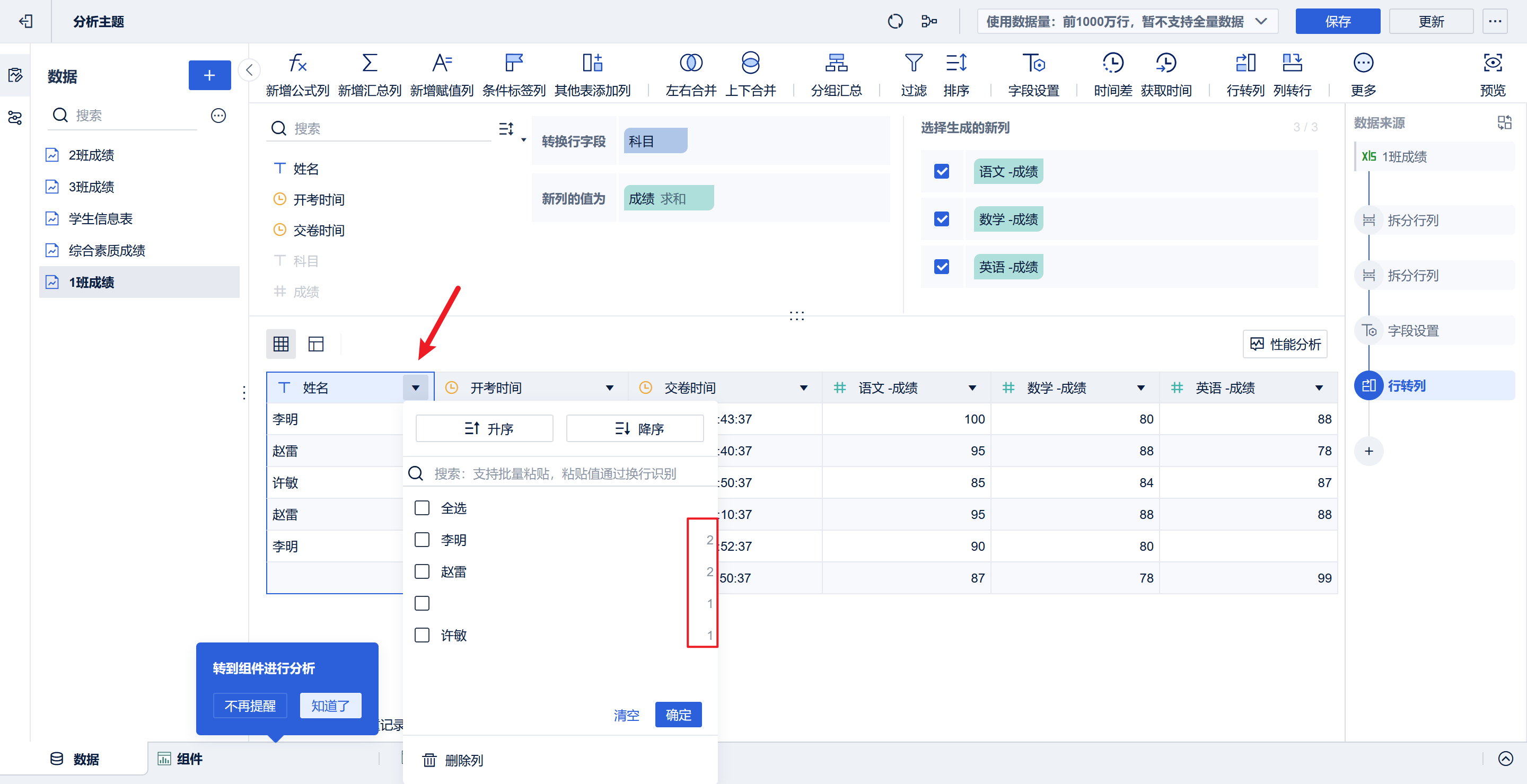Click 删除列 in the context menu
Viewport: 1527px width, 784px height.
click(x=464, y=760)
